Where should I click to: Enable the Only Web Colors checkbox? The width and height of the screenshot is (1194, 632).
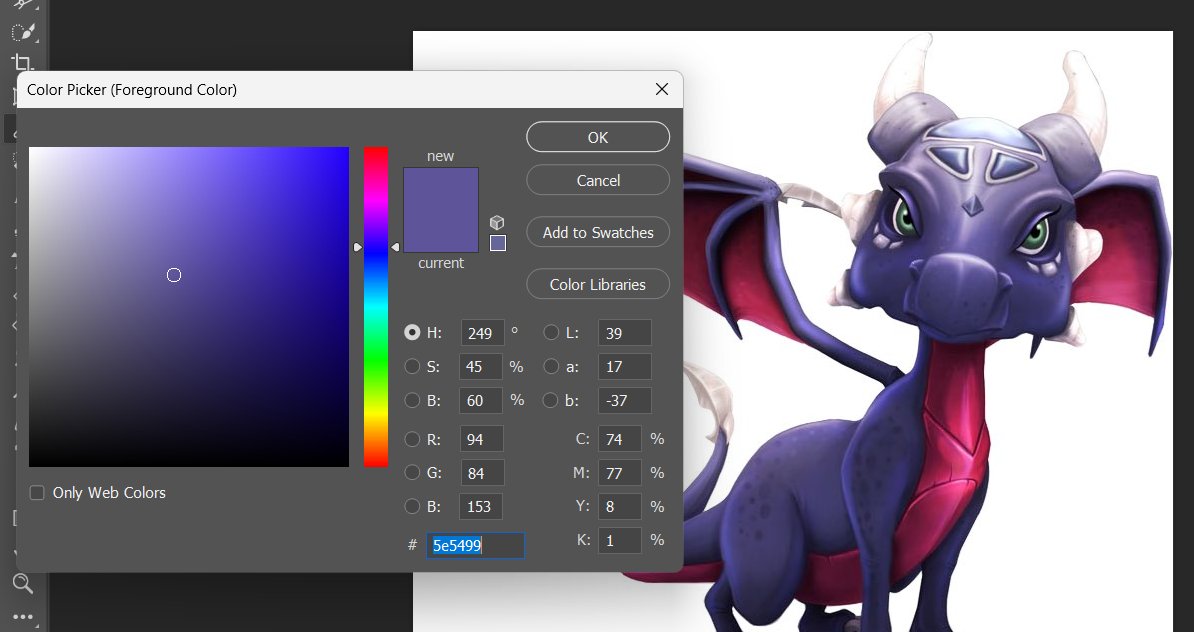(x=37, y=493)
